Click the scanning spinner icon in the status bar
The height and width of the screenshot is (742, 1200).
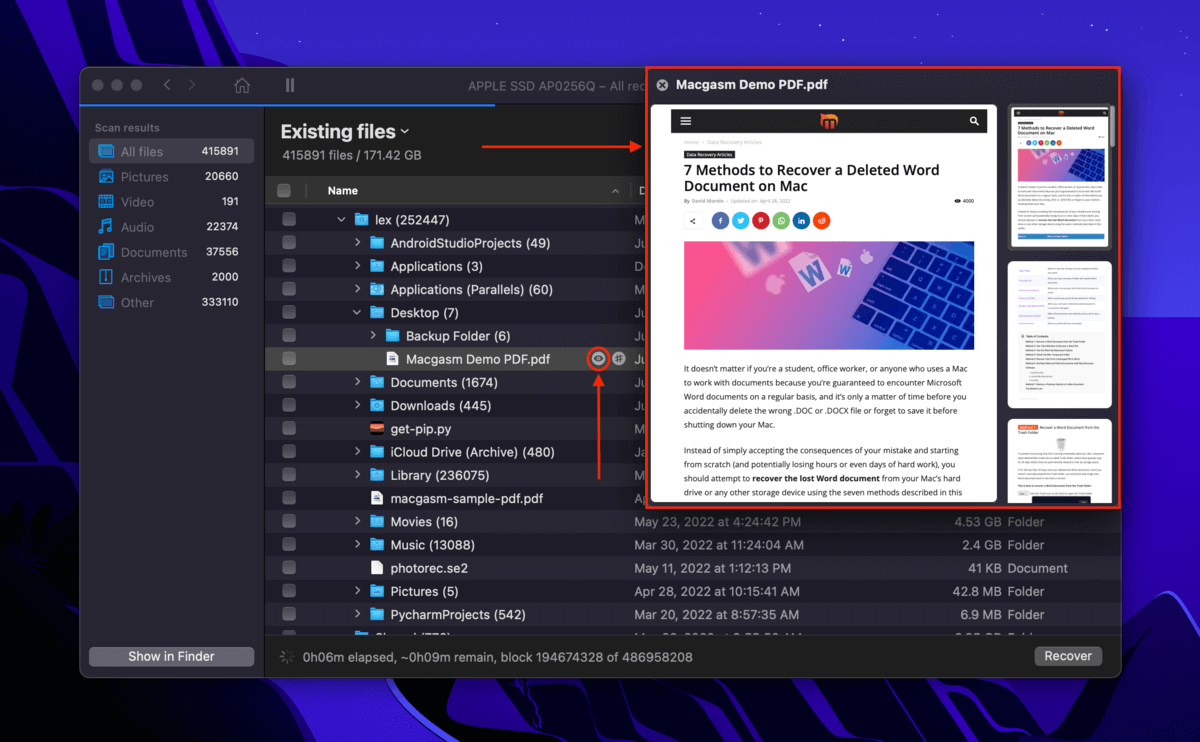288,657
